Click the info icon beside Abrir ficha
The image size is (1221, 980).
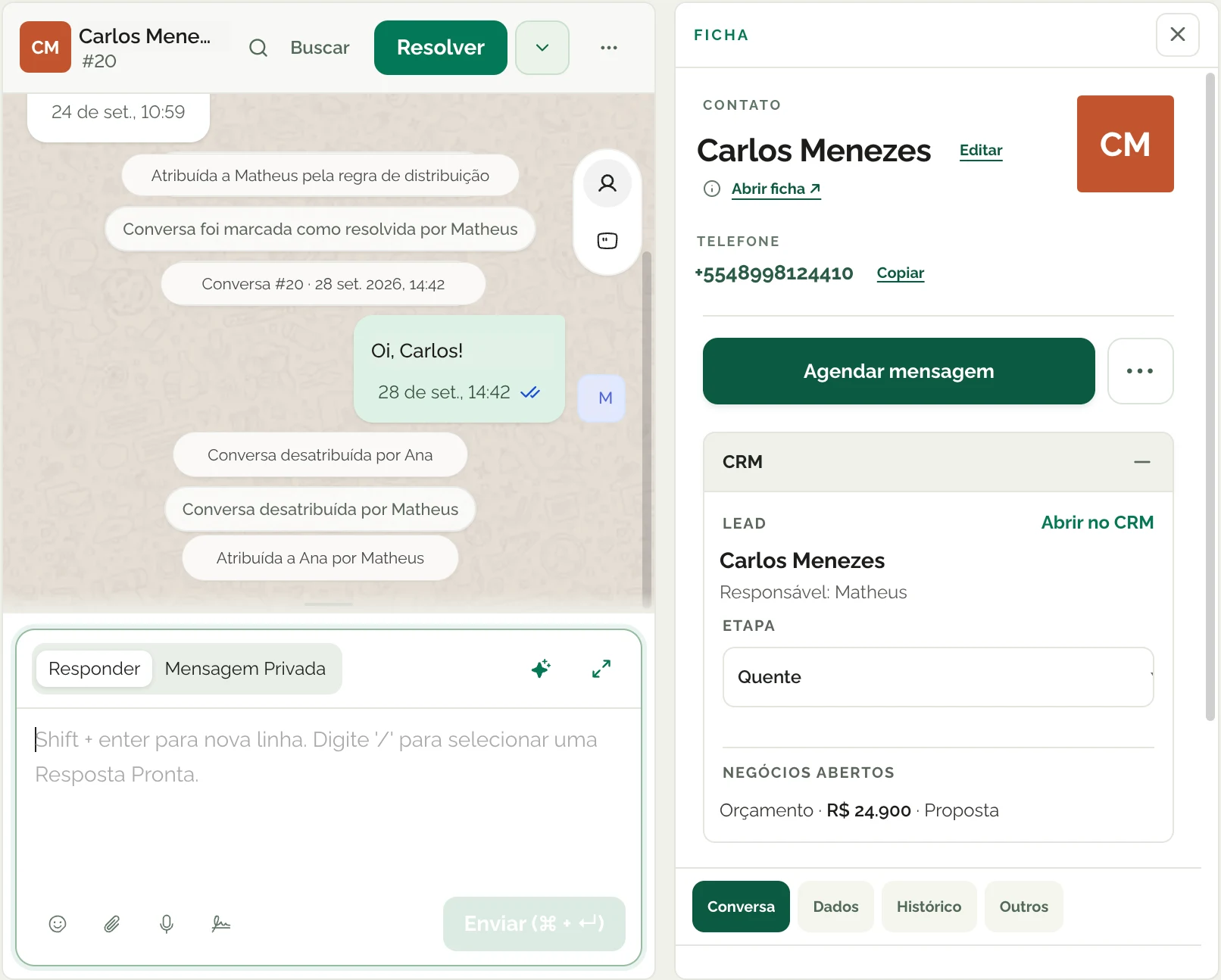(712, 189)
